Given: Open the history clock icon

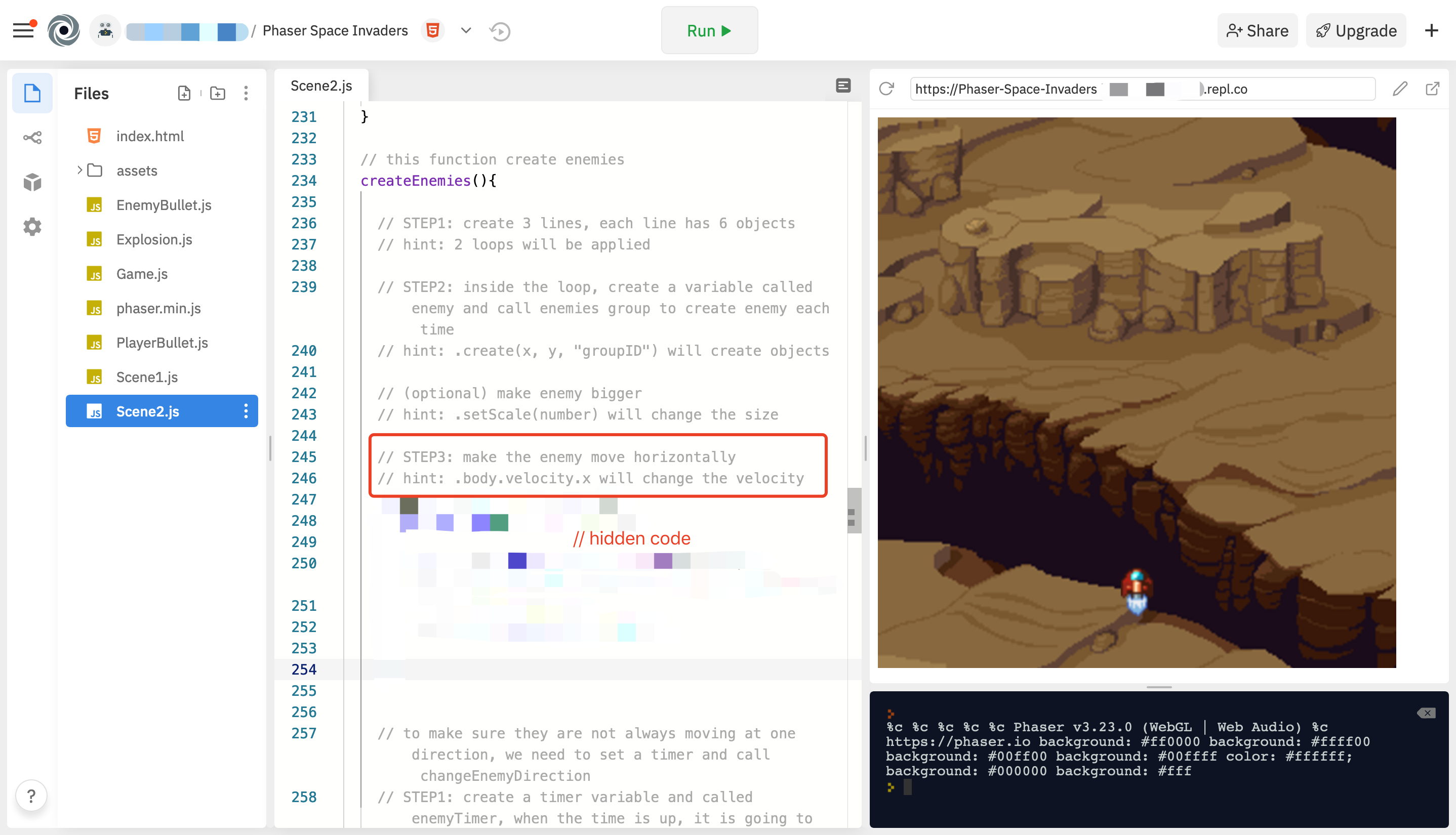Looking at the screenshot, I should [x=500, y=31].
